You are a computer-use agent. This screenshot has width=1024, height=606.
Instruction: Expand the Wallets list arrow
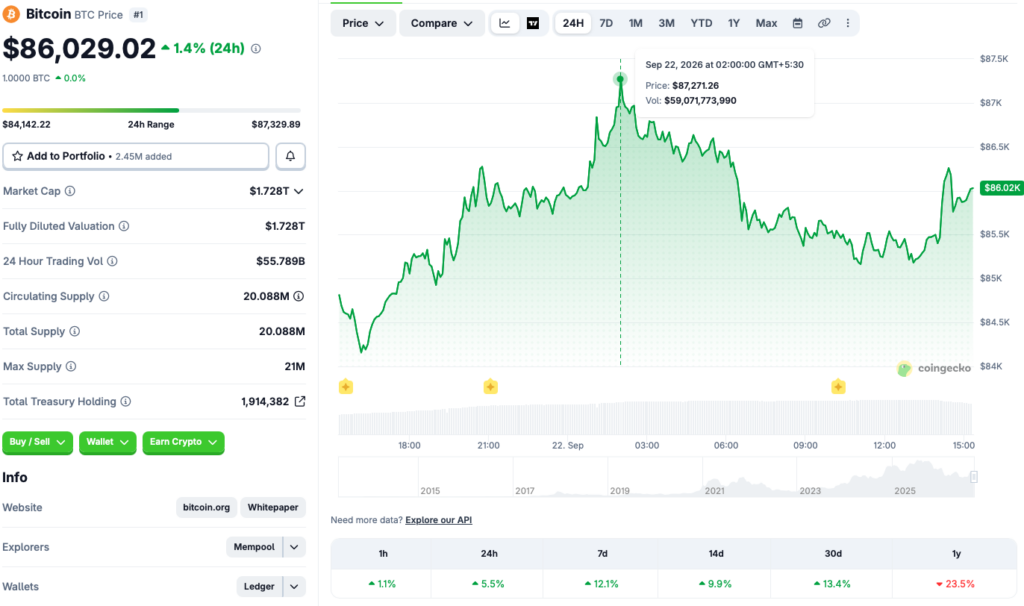tap(295, 586)
